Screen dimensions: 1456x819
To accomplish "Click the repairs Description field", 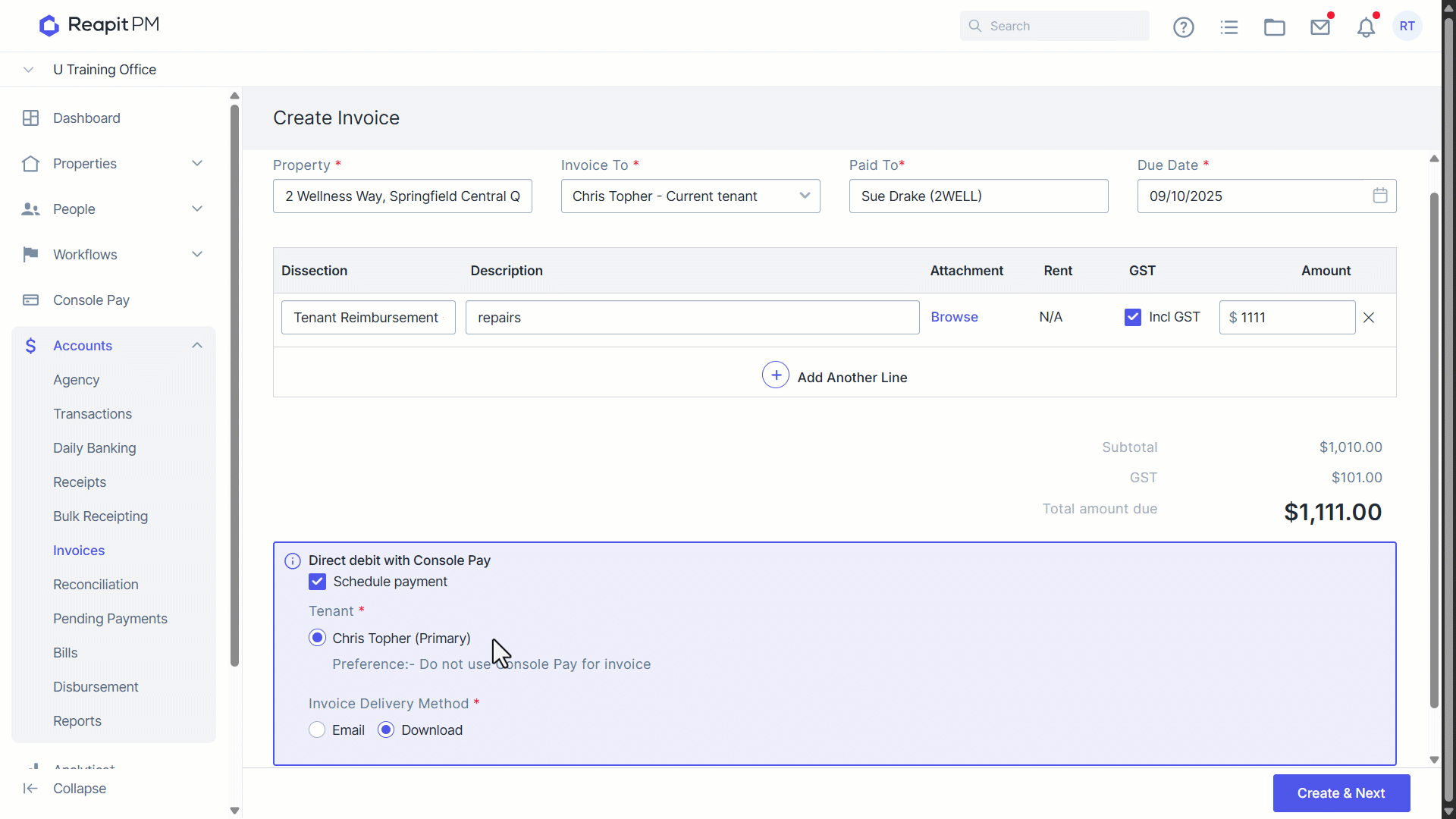I will [692, 318].
